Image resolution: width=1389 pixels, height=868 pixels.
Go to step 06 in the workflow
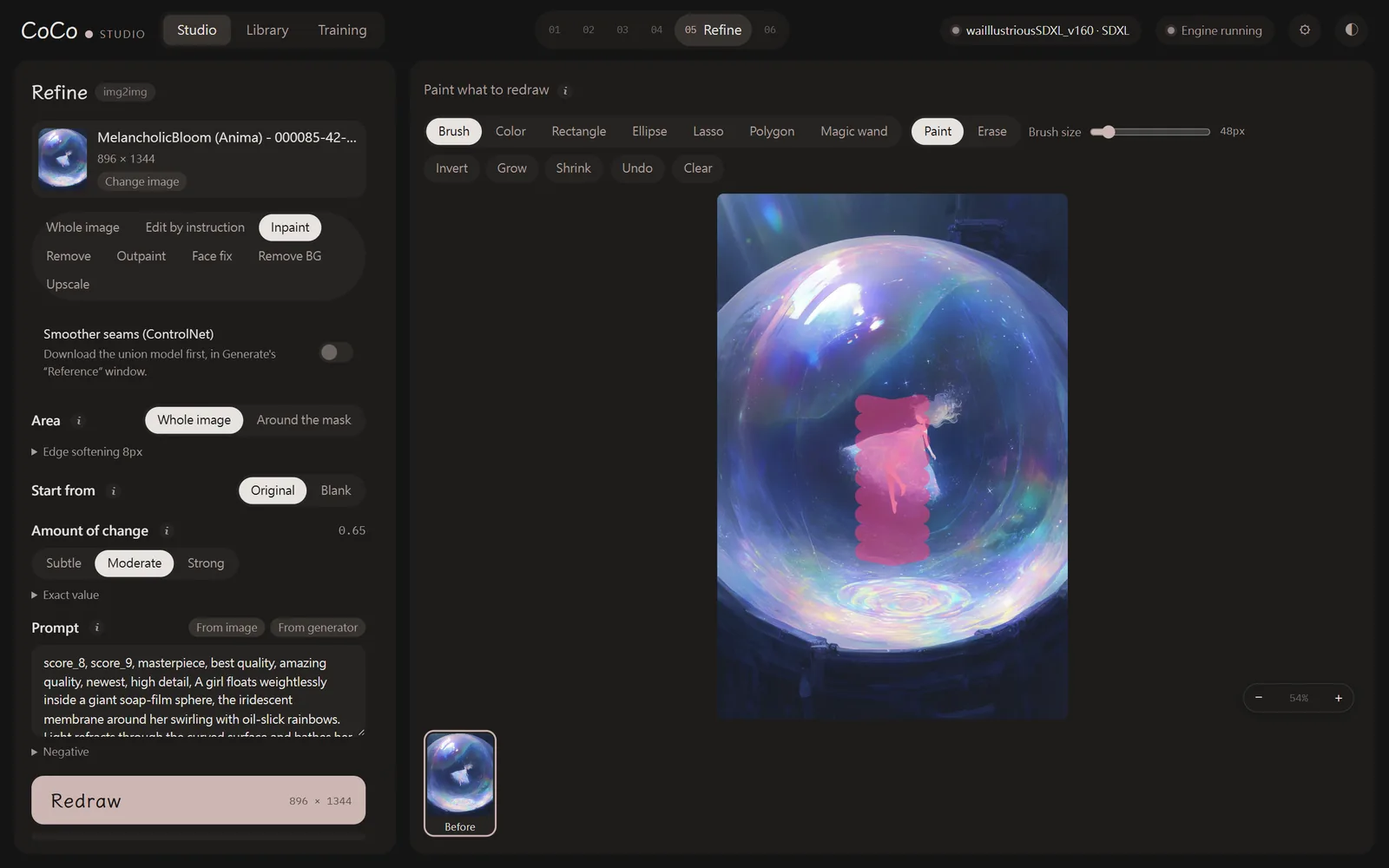[x=770, y=30]
